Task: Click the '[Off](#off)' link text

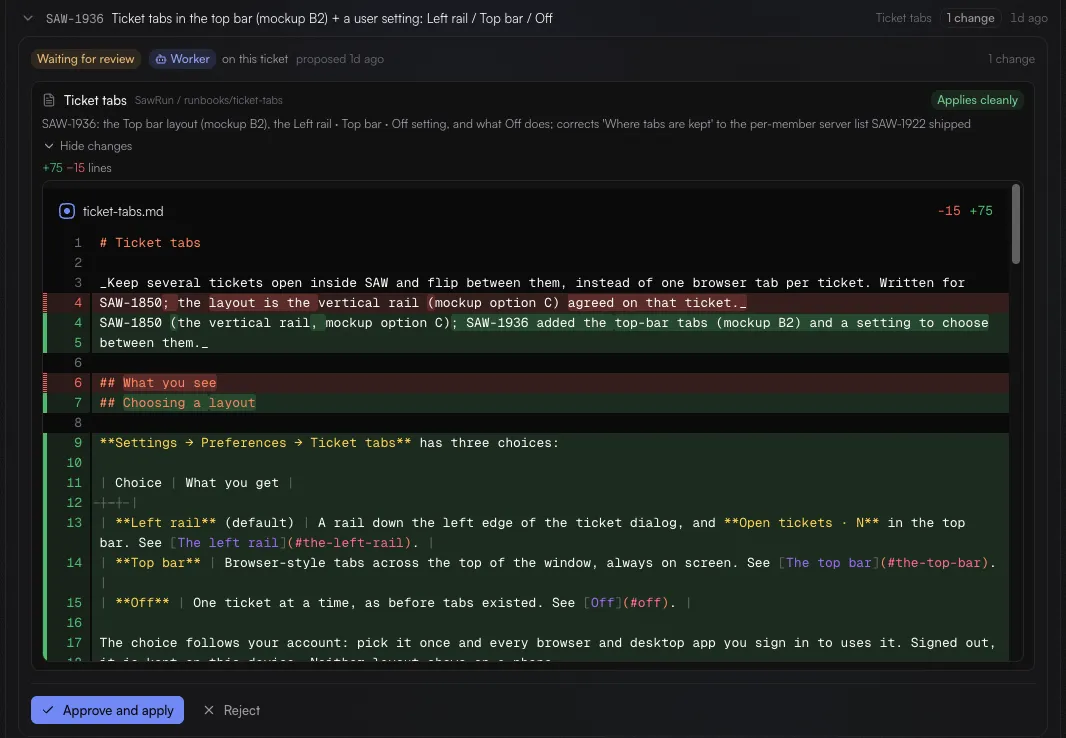Action: click(x=626, y=603)
